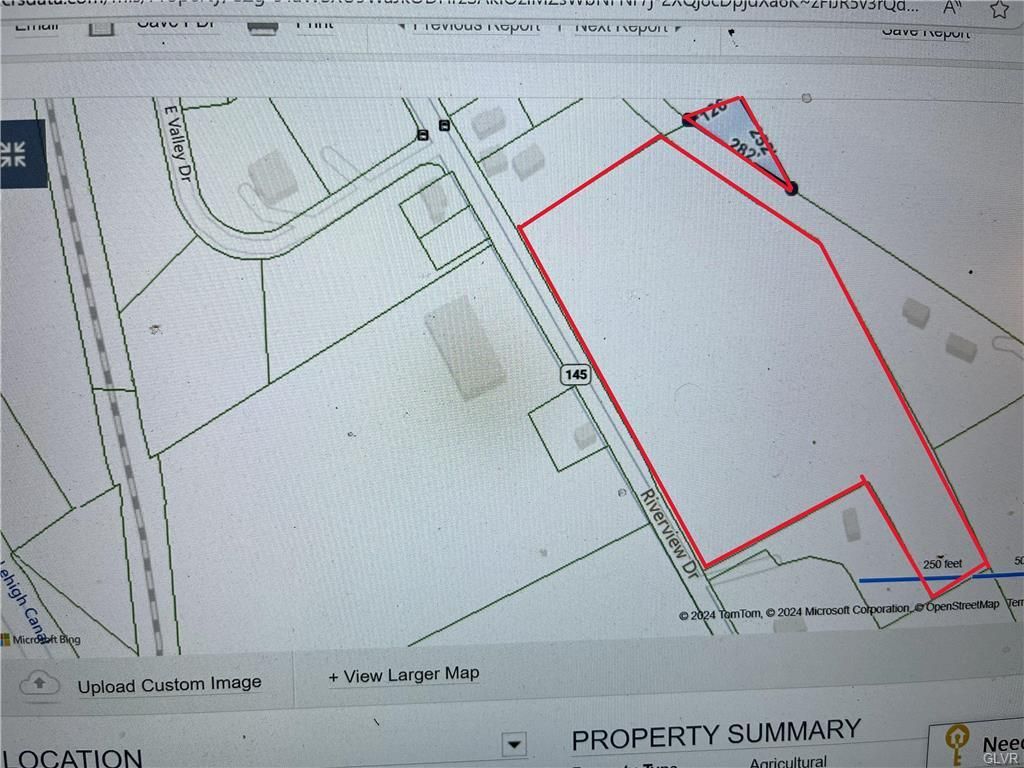Viewport: 1024px width, 768px height.
Task: Click the right bus stop icon on map
Action: [445, 125]
